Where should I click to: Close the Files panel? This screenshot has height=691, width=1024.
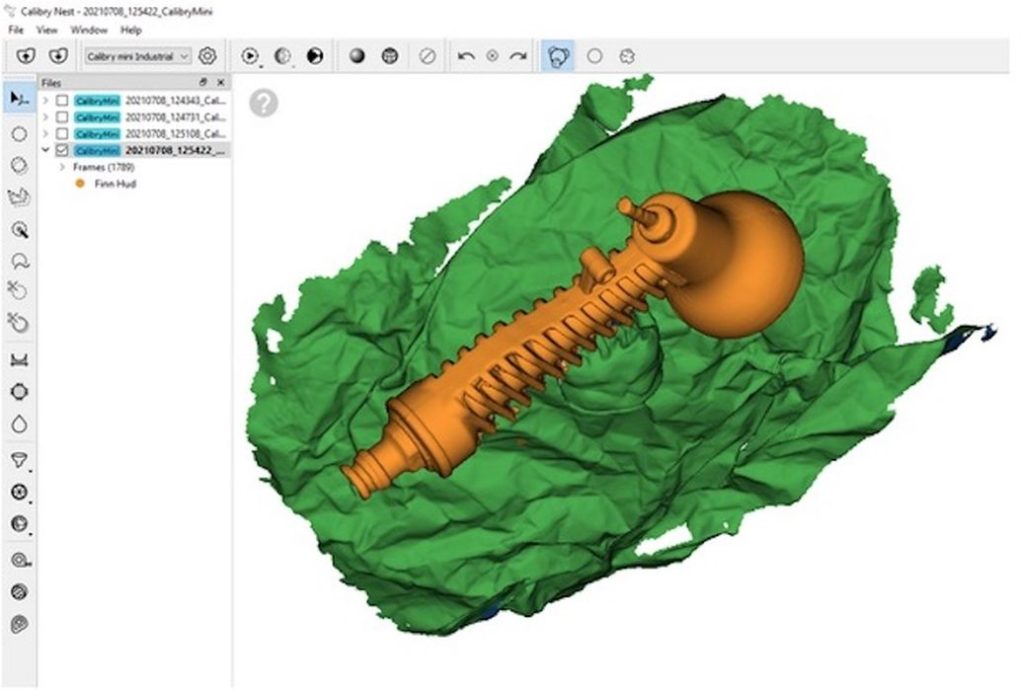coord(221,82)
